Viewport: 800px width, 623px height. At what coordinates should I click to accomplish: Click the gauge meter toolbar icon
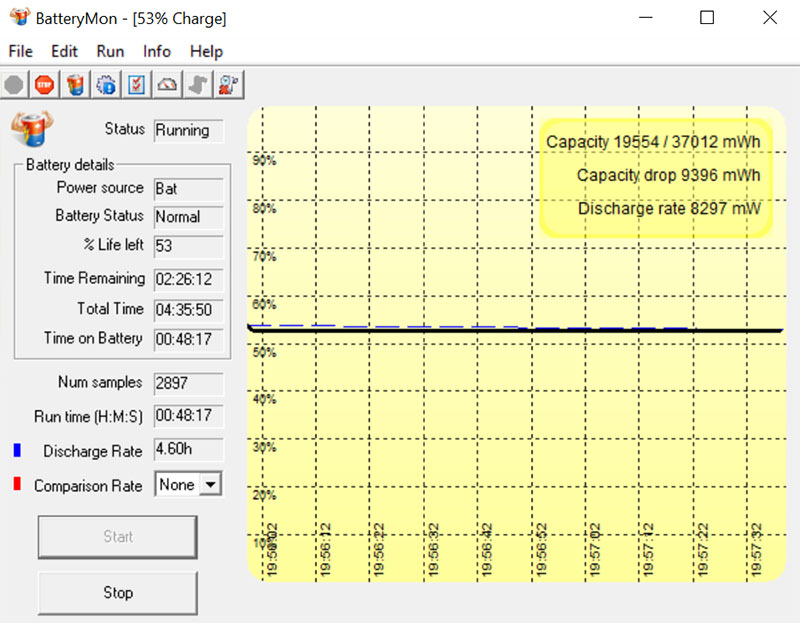[168, 85]
